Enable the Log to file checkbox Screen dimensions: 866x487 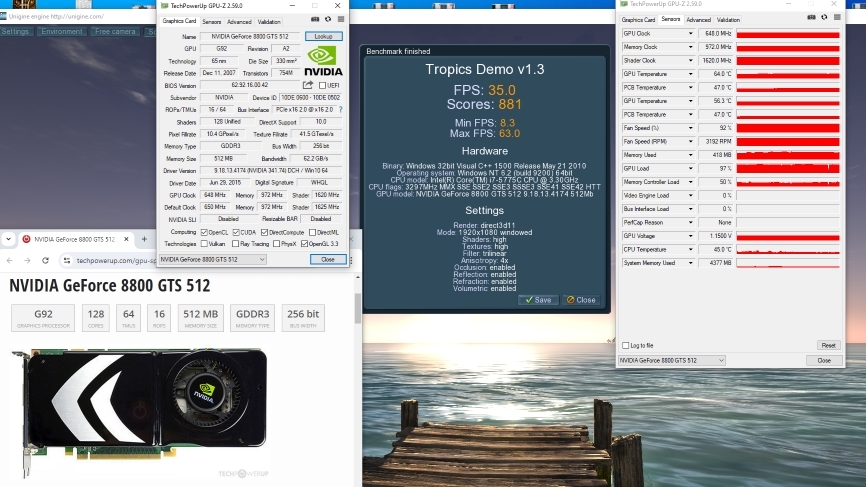626,346
